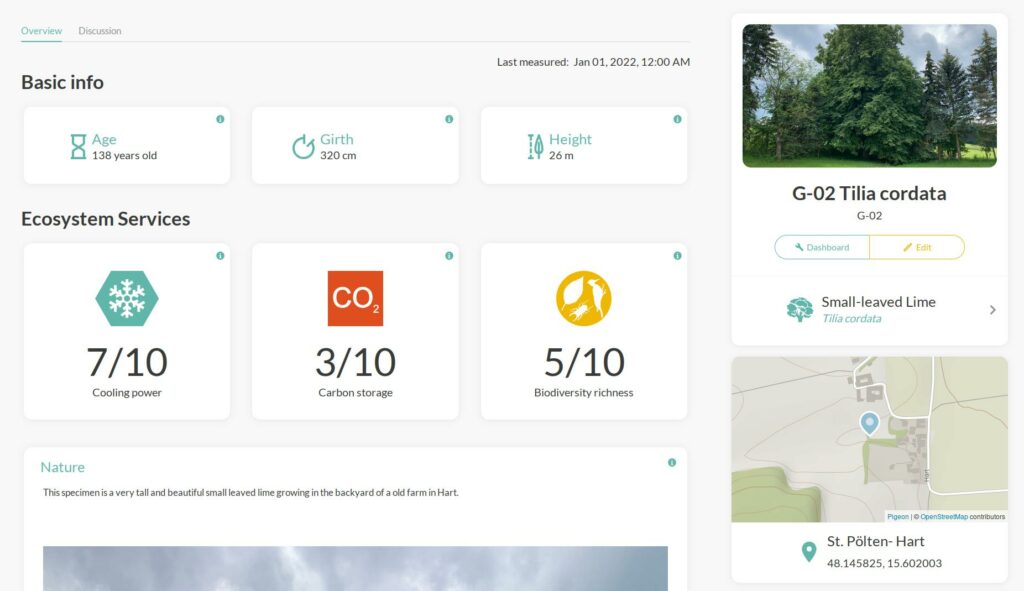Image resolution: width=1024 pixels, height=591 pixels.
Task: Click the 7/10 Cooling power score
Action: pyautogui.click(x=127, y=362)
